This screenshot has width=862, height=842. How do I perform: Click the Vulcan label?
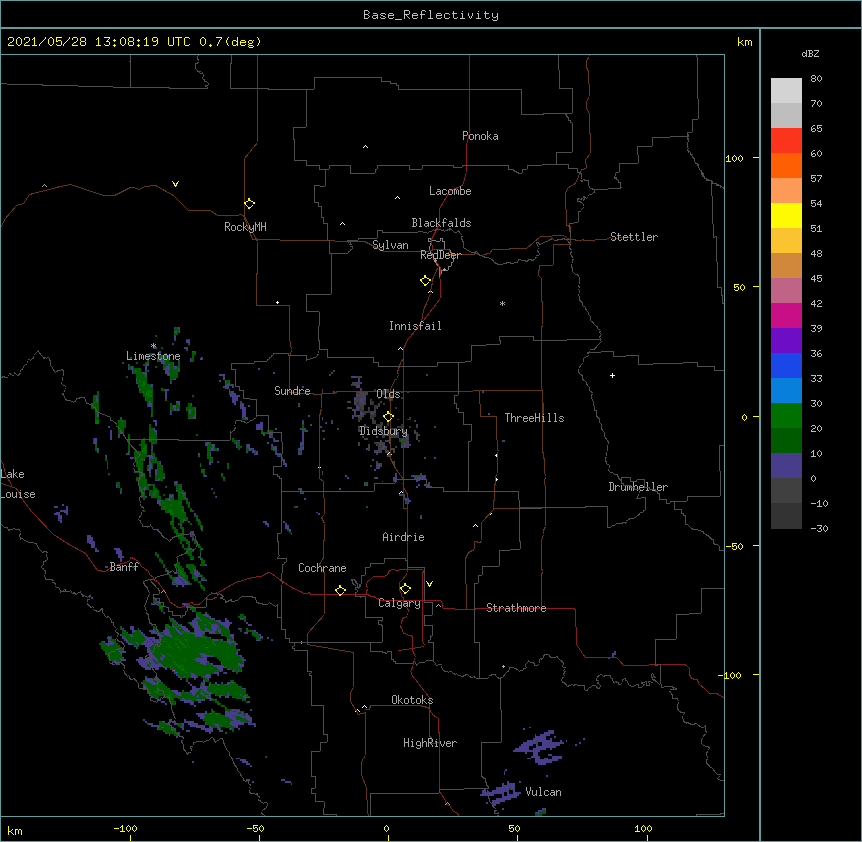[543, 792]
